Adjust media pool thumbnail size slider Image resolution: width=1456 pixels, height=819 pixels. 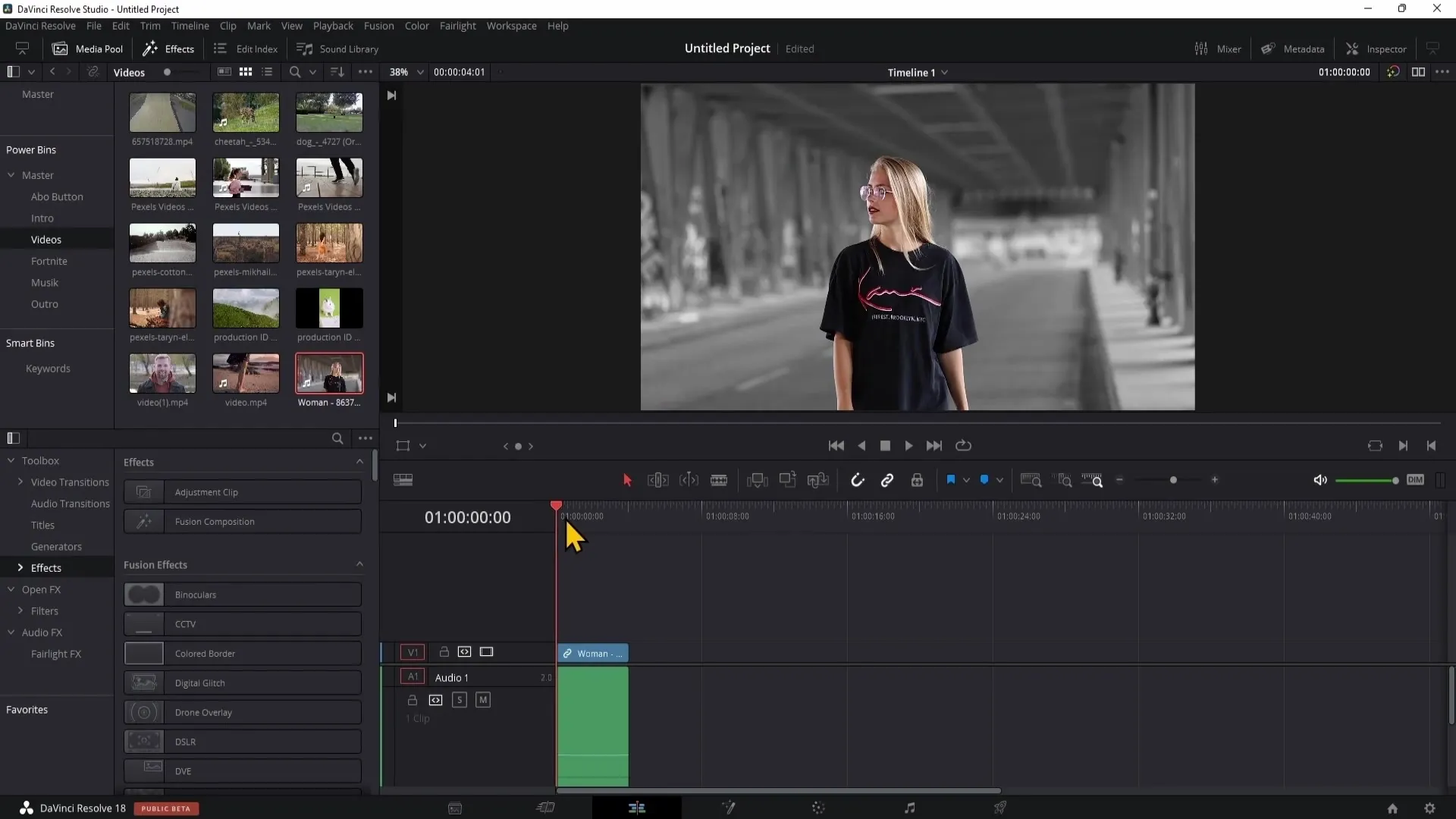(180, 72)
